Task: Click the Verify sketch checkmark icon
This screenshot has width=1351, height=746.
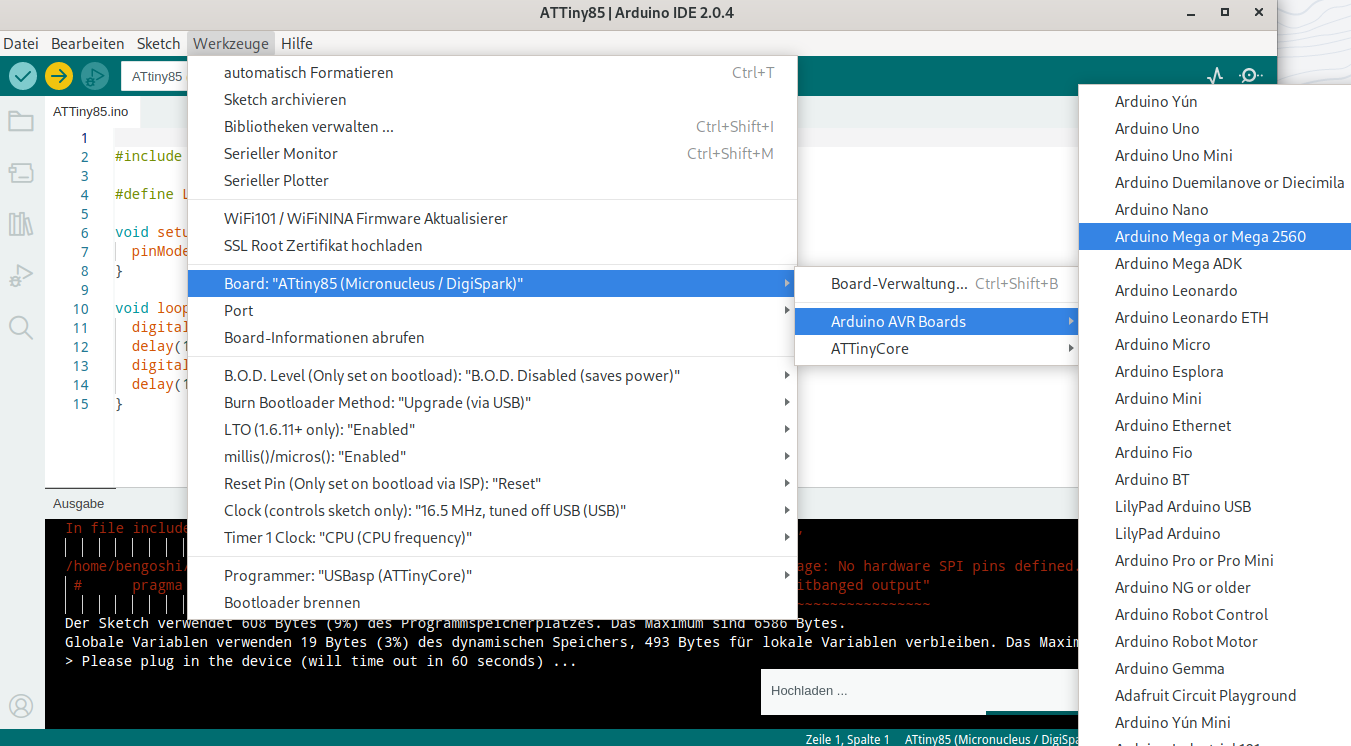Action: click(x=23, y=76)
